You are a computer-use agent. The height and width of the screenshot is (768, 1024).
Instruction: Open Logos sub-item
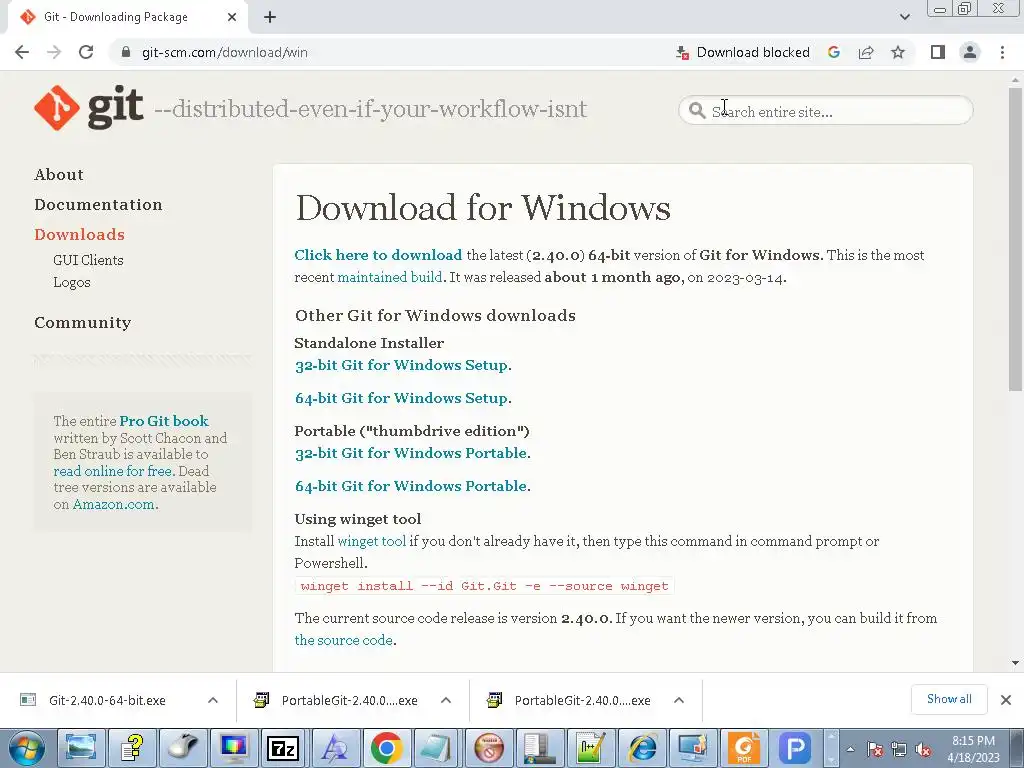tap(72, 282)
